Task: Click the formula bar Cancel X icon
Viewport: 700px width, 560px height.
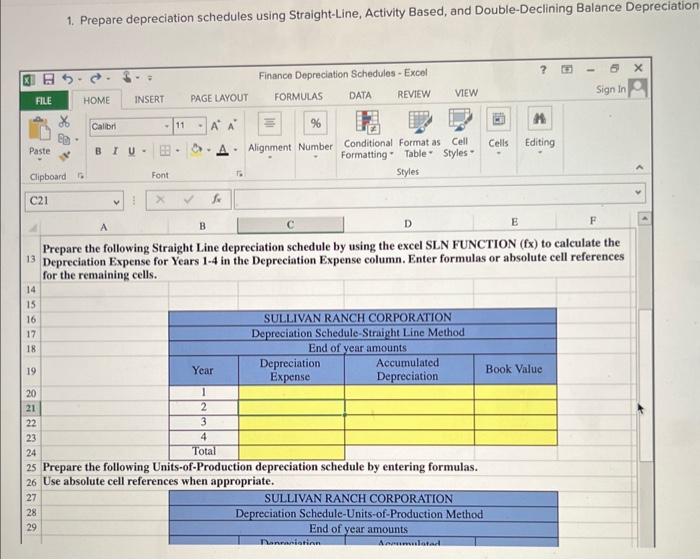Action: coord(160,200)
